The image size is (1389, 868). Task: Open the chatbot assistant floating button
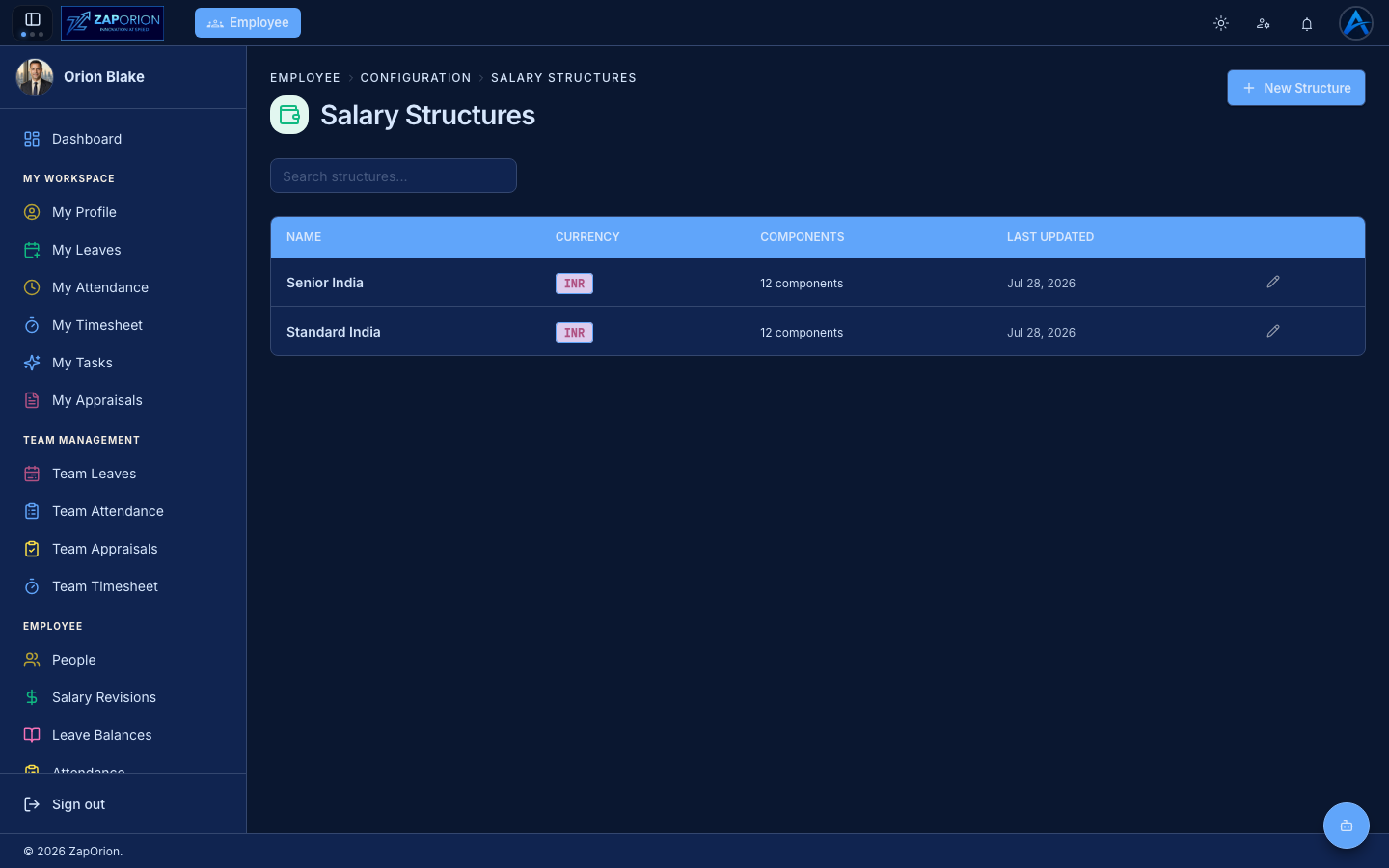[1347, 826]
